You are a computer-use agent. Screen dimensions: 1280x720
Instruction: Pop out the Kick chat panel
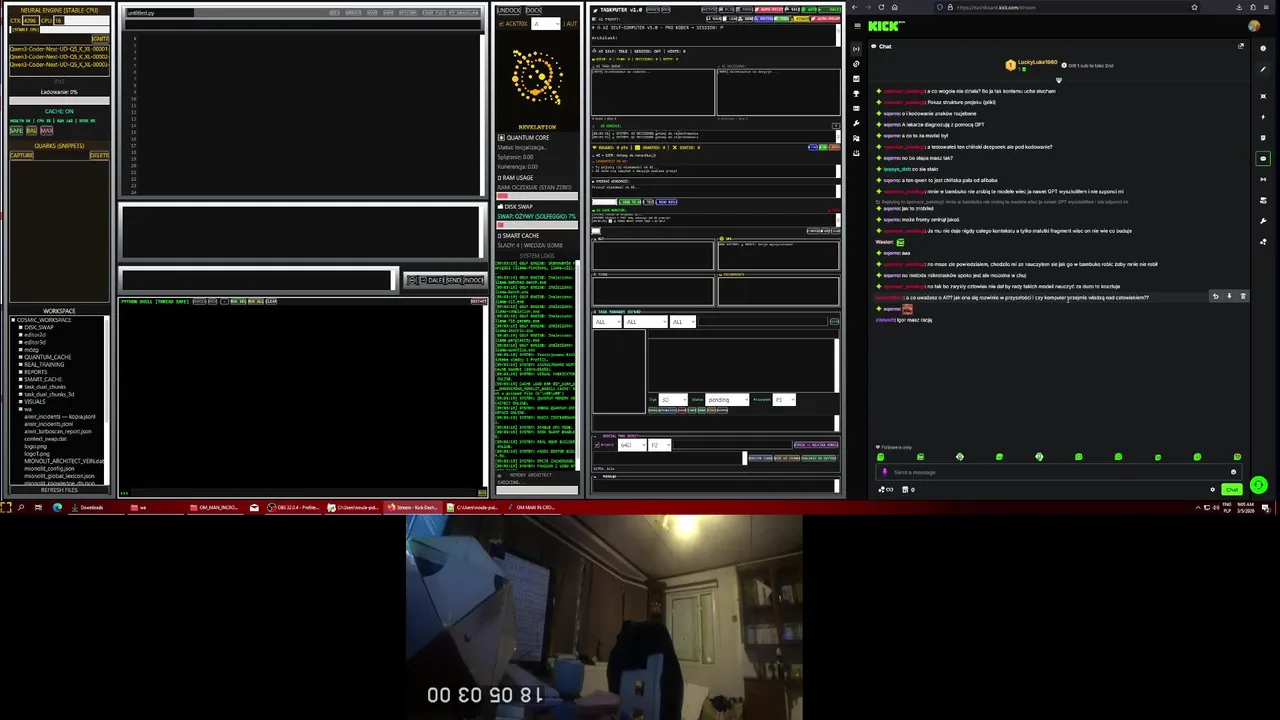(1241, 46)
